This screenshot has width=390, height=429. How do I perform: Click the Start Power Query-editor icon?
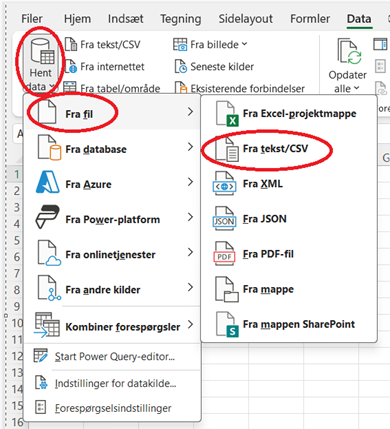coord(41,356)
